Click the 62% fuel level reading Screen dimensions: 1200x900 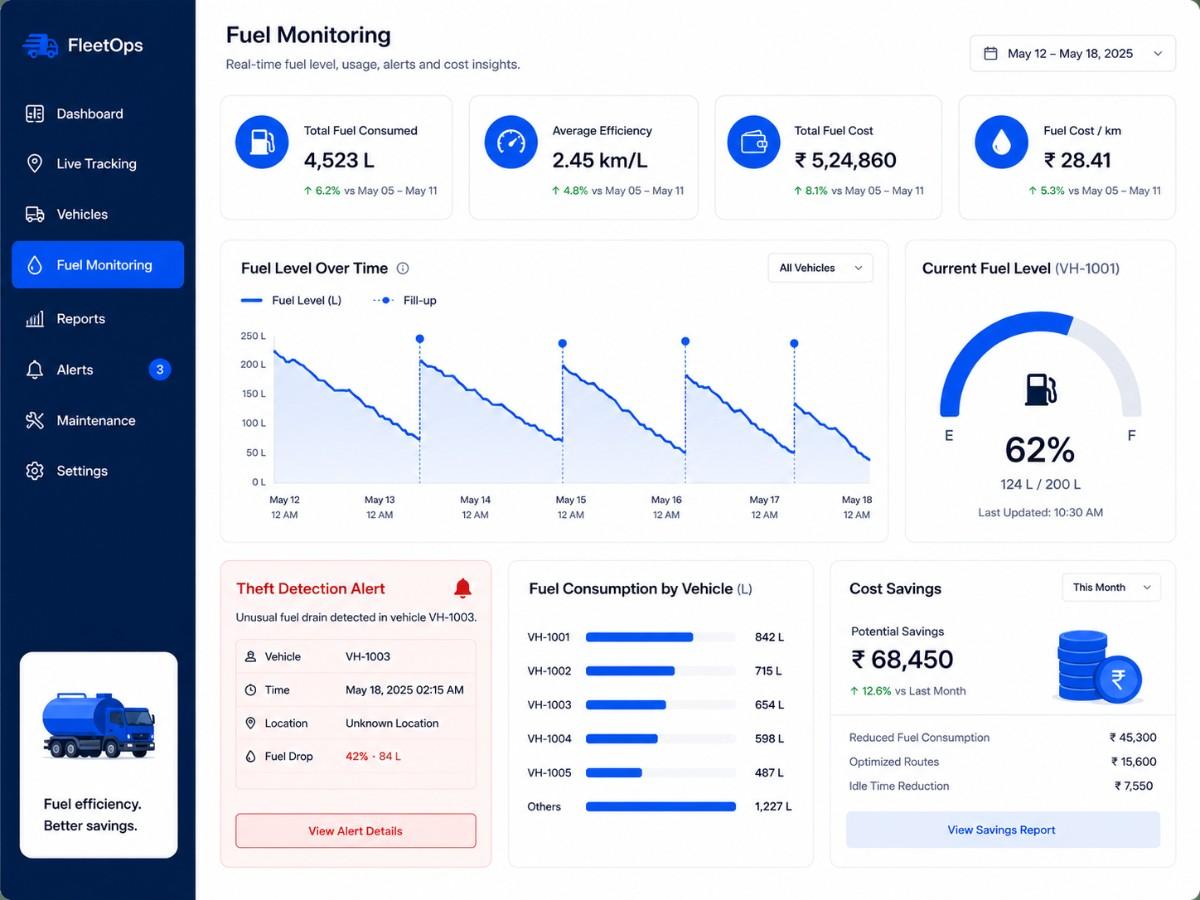pyautogui.click(x=1040, y=450)
